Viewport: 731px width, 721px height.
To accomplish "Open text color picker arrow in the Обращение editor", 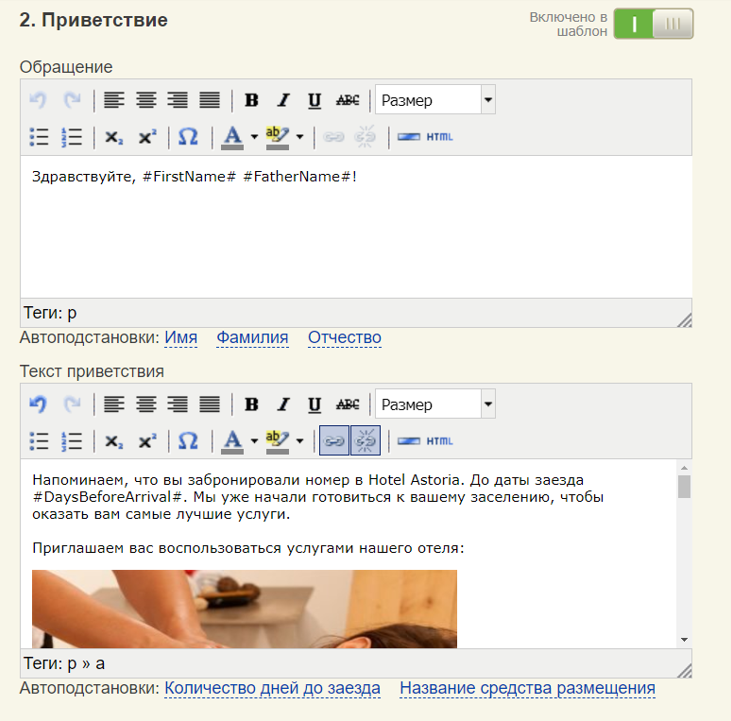I will 254,137.
